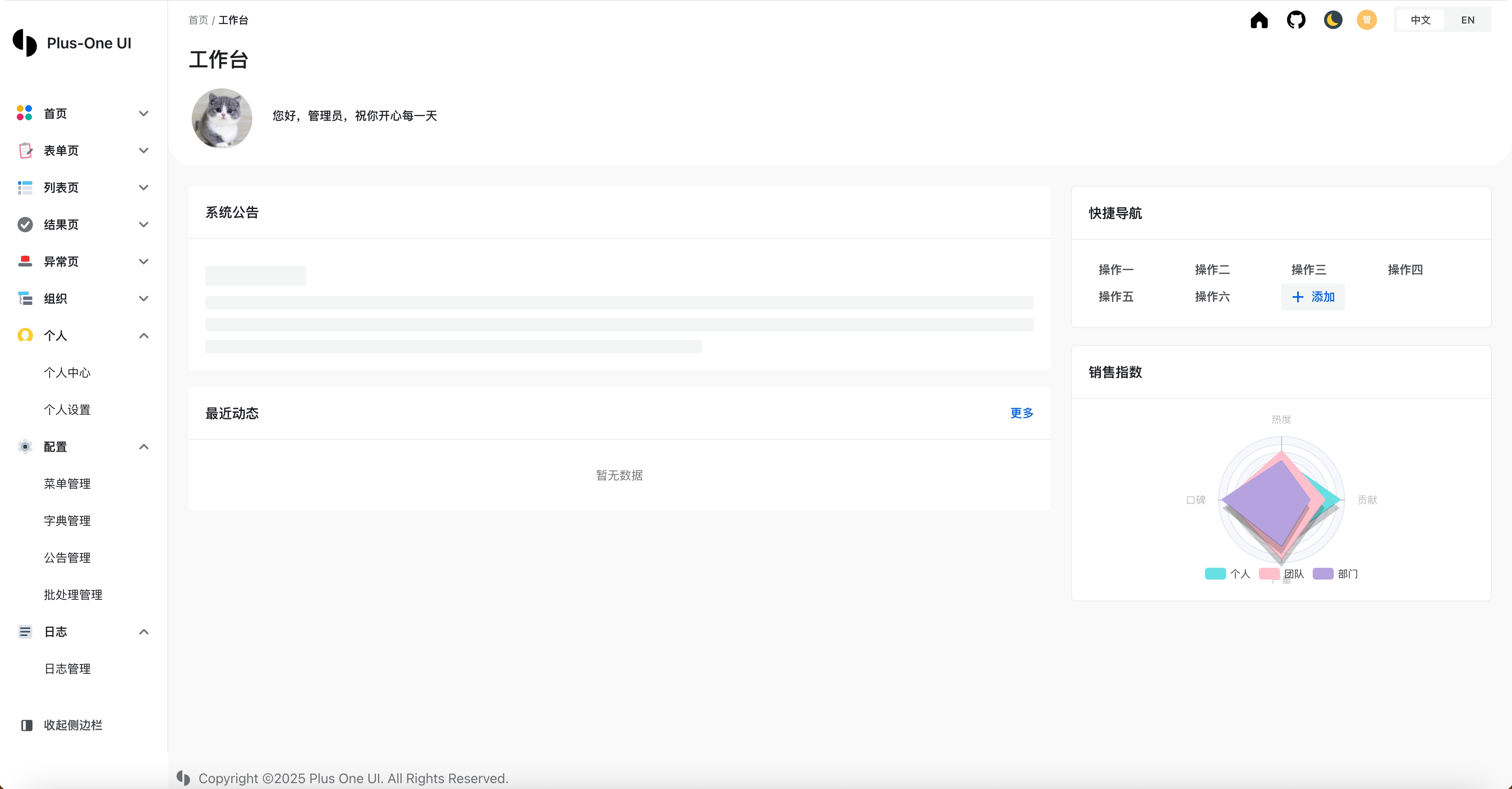
Task: Click the 收起侧边栏 collapse sidebar icon
Action: 26,725
